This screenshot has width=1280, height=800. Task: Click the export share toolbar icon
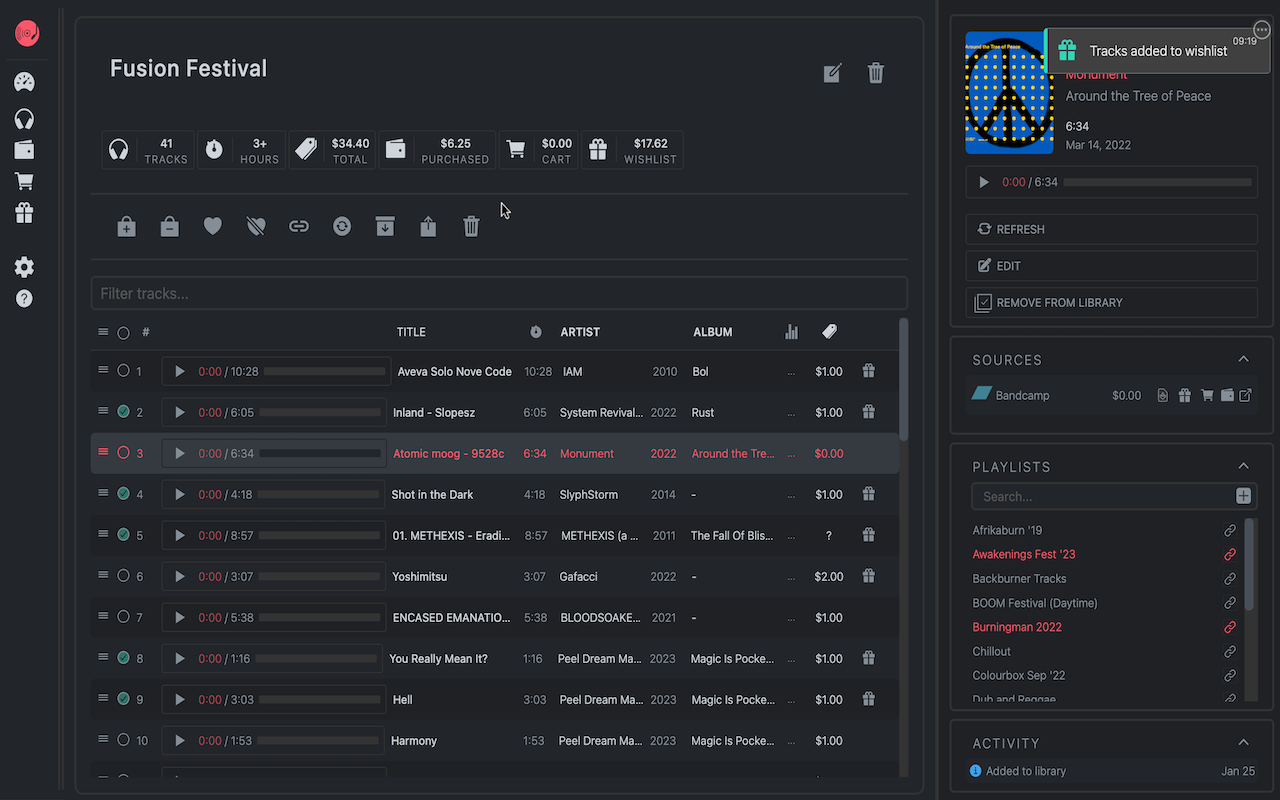[x=428, y=227]
